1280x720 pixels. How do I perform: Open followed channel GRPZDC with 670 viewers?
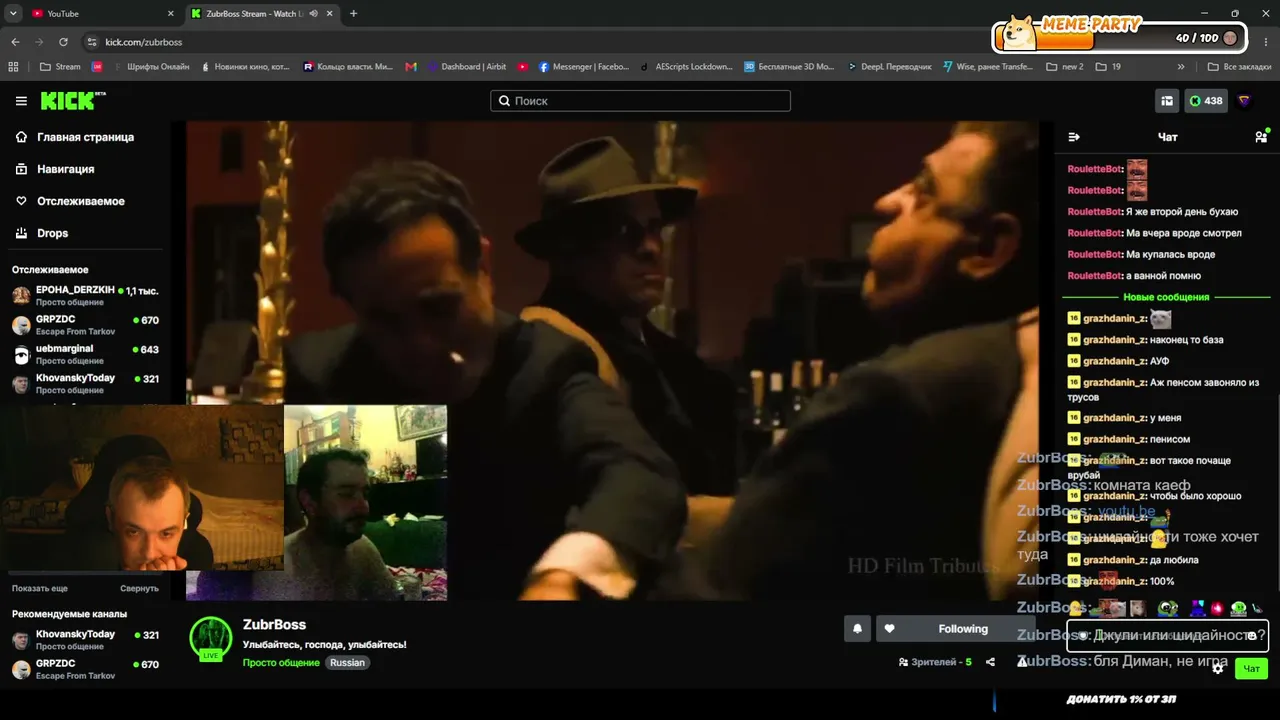click(x=85, y=325)
